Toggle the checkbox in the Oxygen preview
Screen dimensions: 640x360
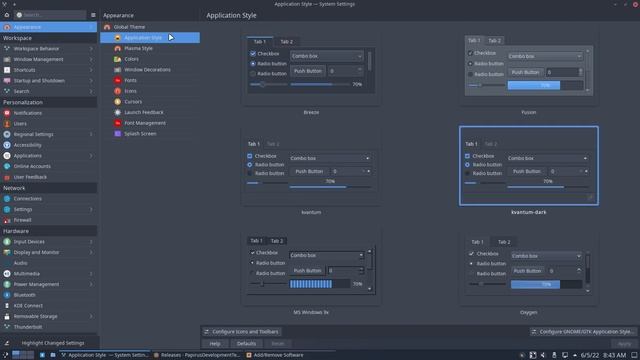tap(471, 253)
